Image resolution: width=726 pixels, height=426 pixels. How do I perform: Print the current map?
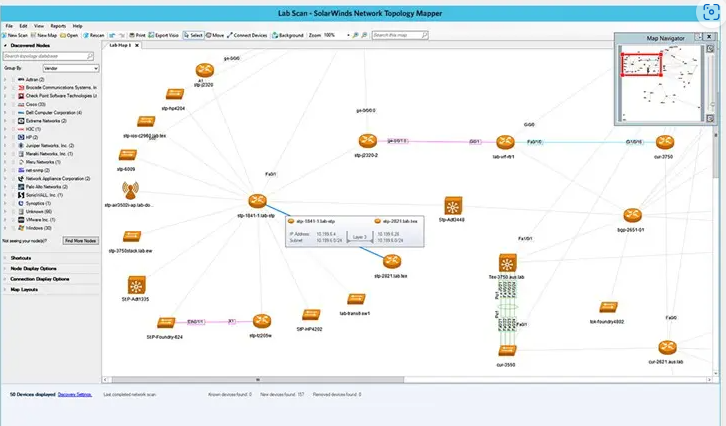click(x=137, y=35)
